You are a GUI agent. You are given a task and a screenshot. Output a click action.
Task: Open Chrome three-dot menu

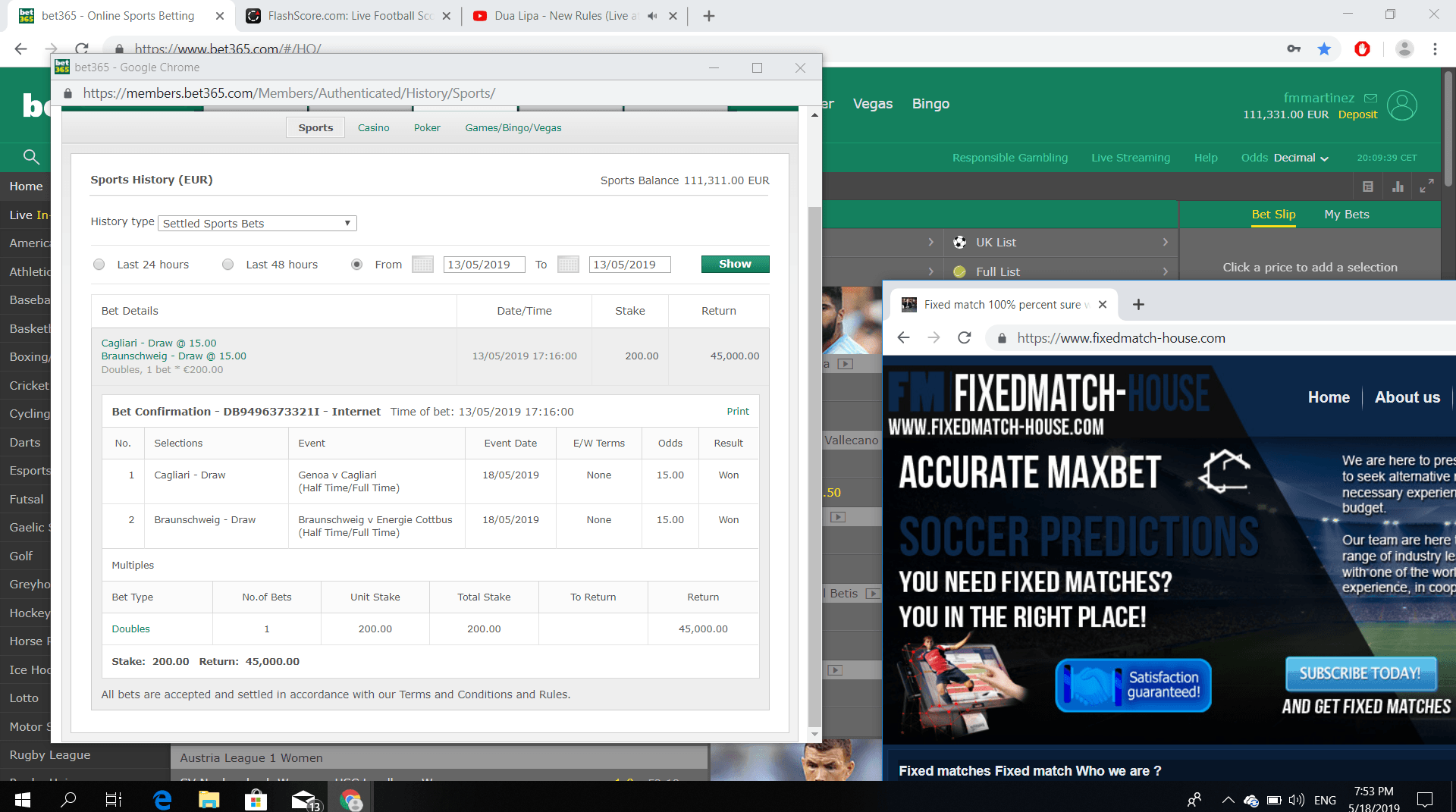coord(1435,49)
